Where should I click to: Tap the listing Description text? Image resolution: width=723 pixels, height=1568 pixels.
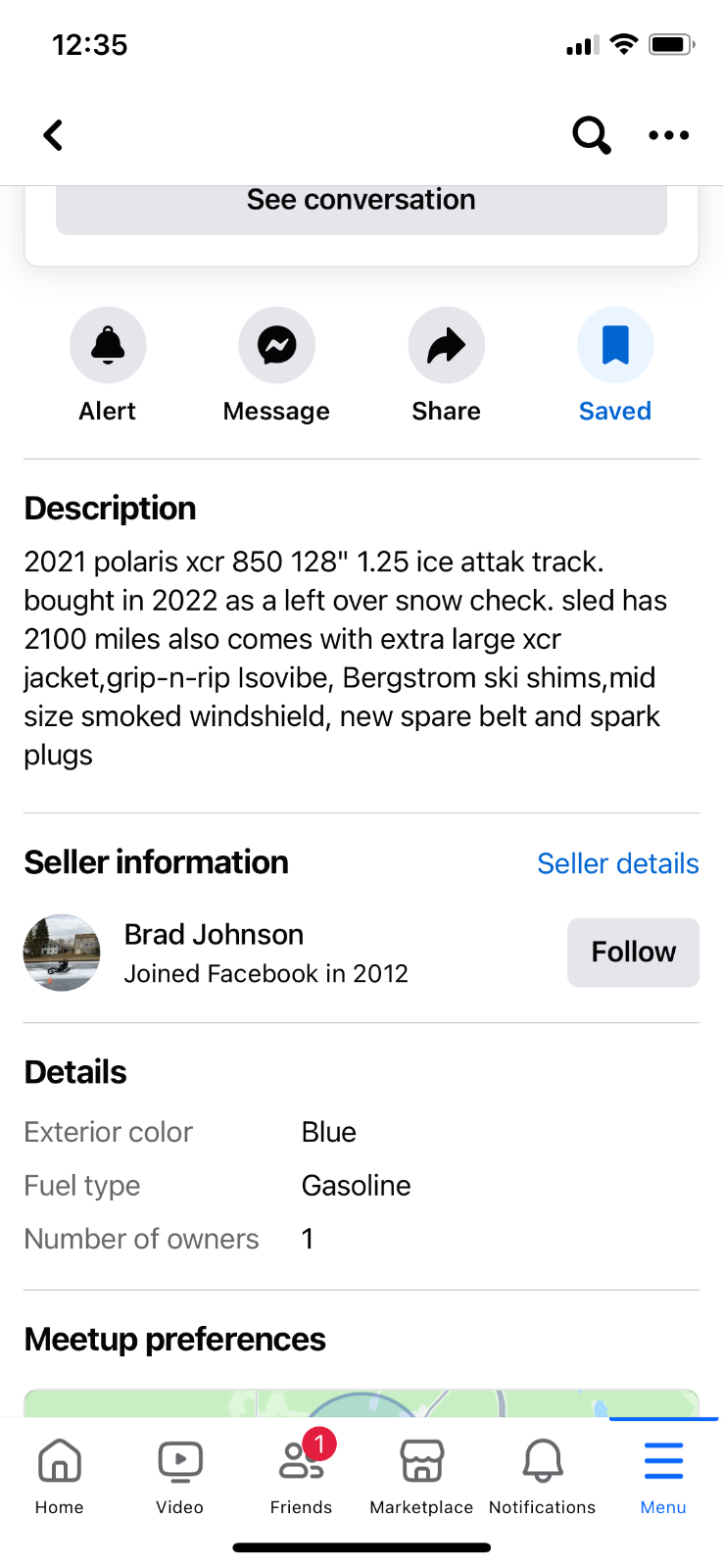346,658
